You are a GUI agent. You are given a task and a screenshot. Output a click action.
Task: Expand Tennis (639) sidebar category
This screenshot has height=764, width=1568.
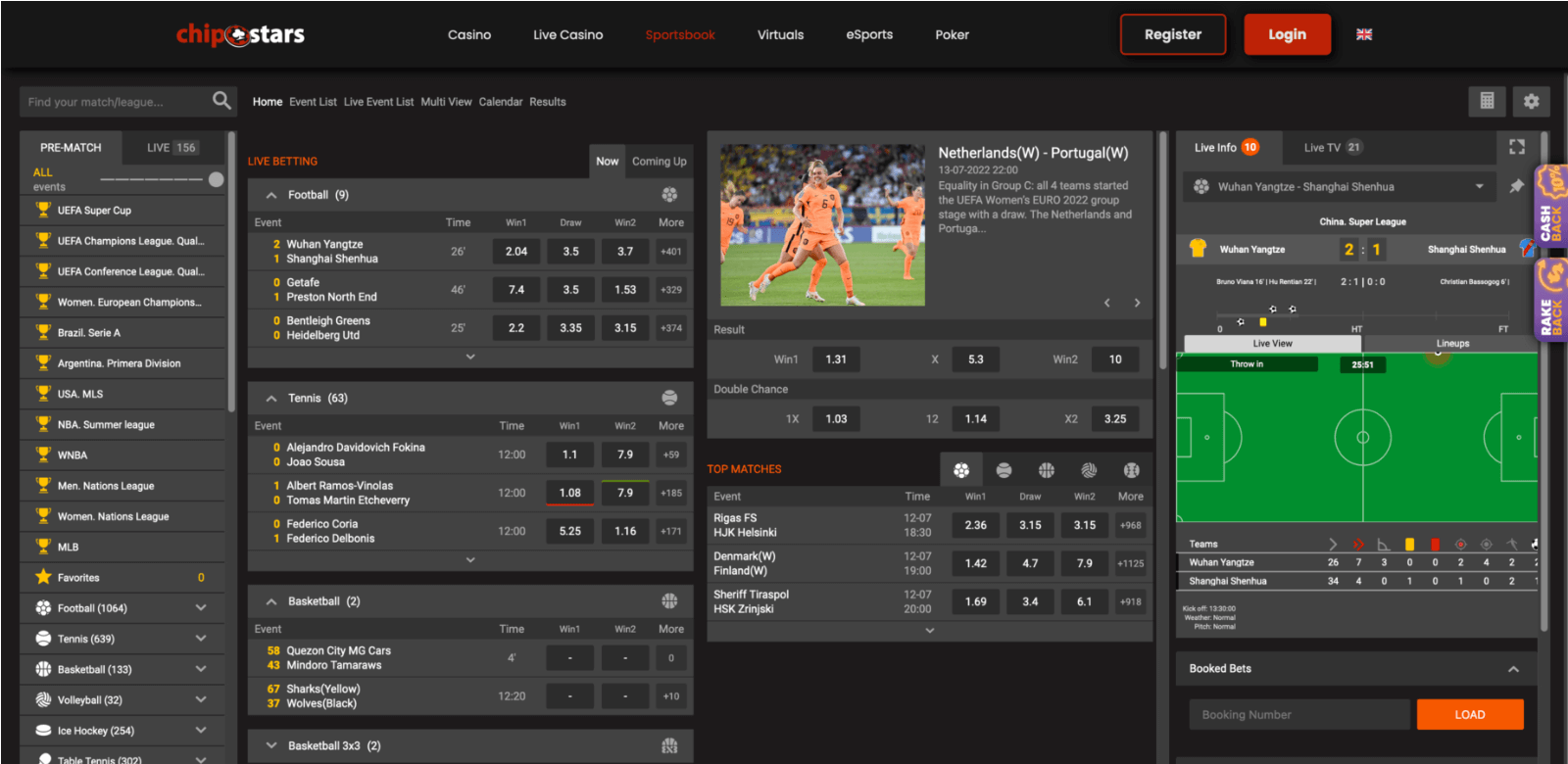[201, 639]
